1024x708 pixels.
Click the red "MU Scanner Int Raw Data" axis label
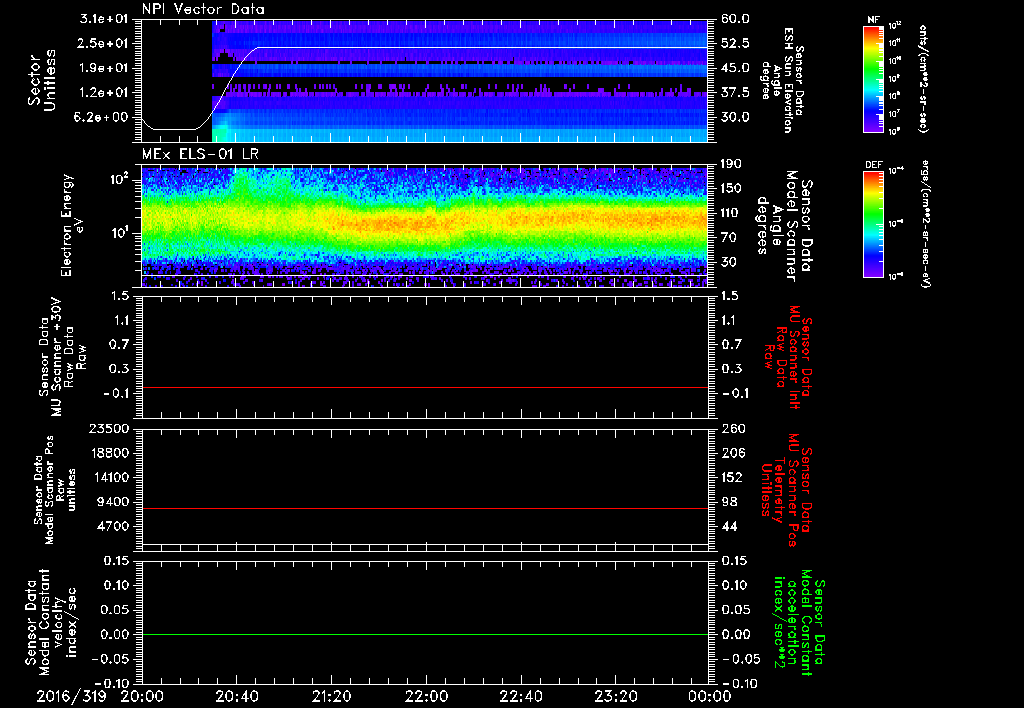787,357
